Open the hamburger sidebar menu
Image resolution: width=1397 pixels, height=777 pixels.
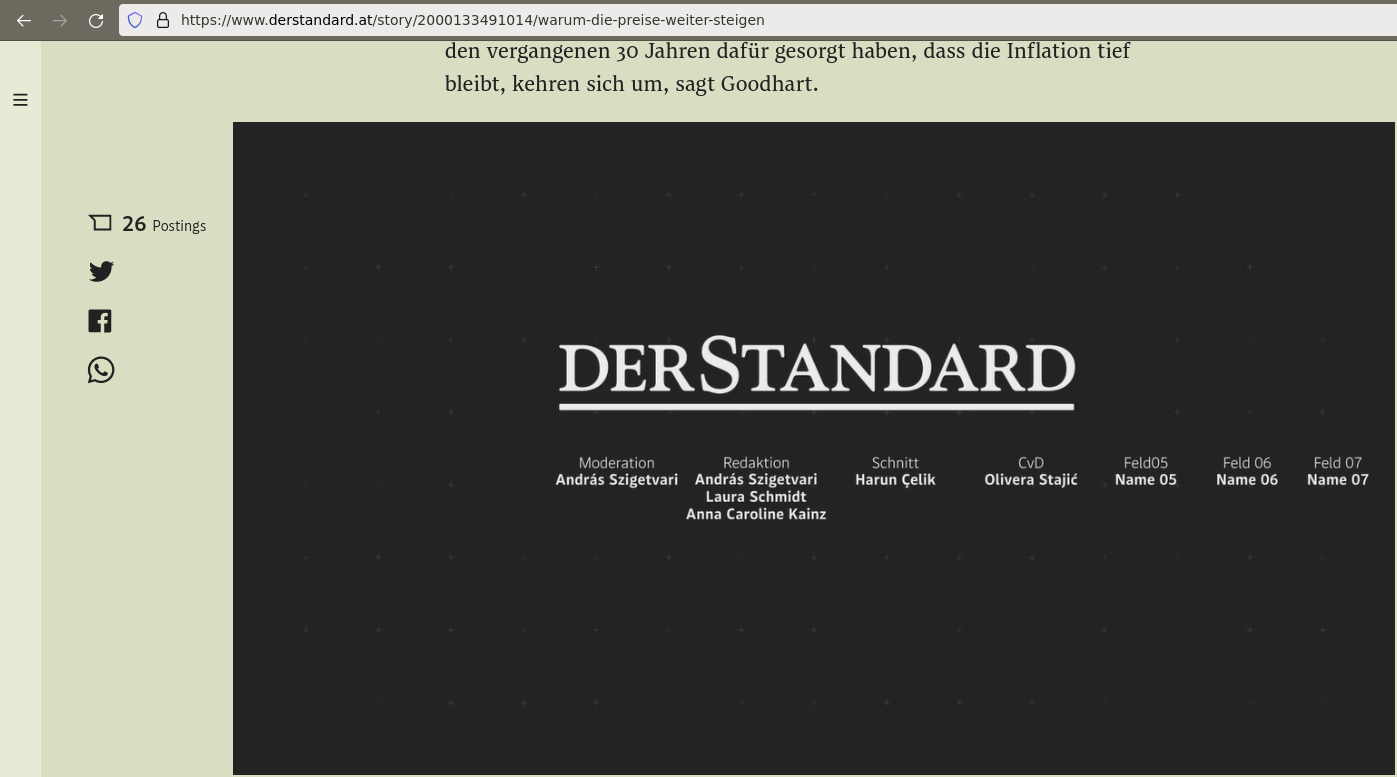pos(20,100)
